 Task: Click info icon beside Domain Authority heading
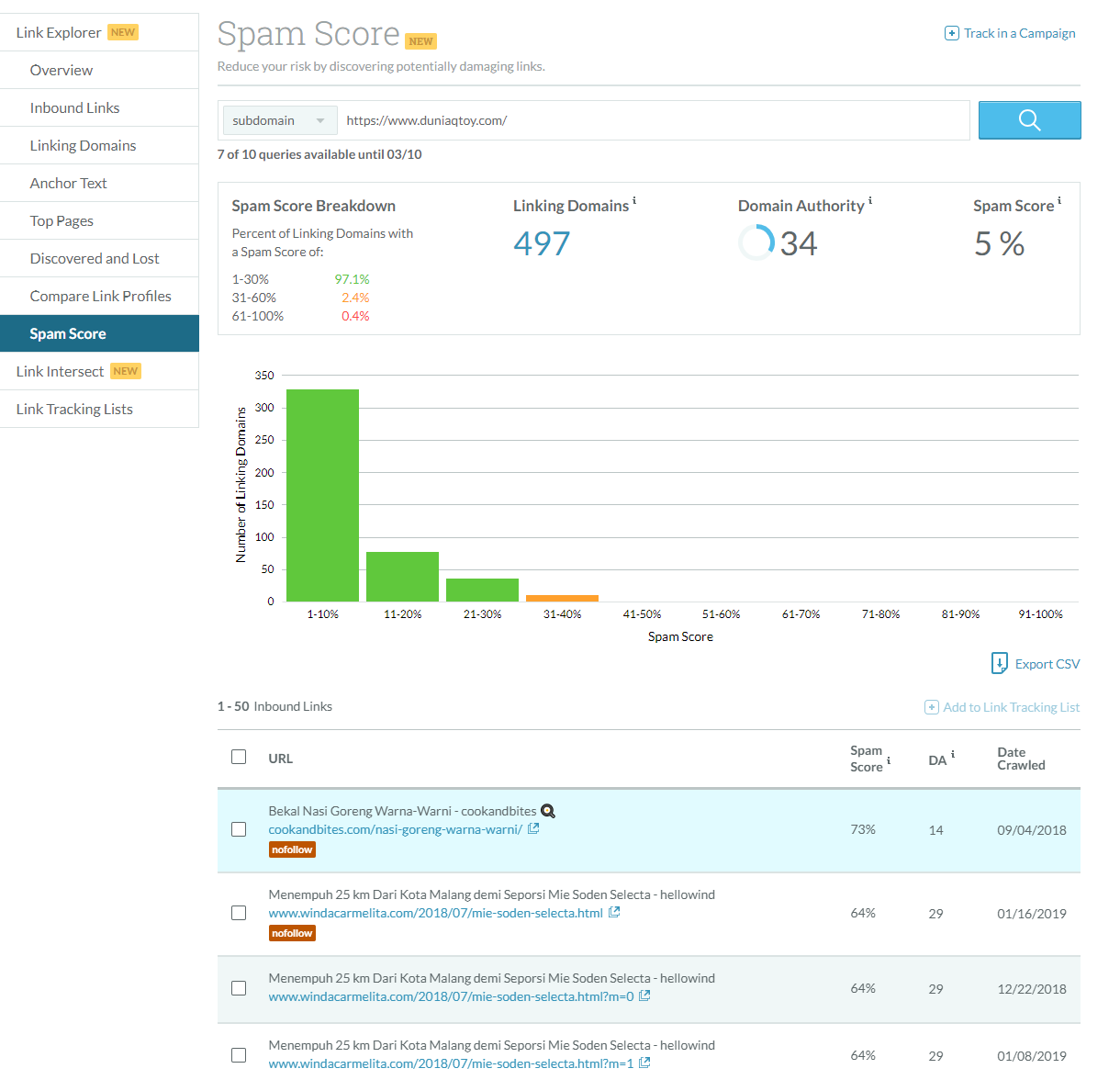point(870,200)
